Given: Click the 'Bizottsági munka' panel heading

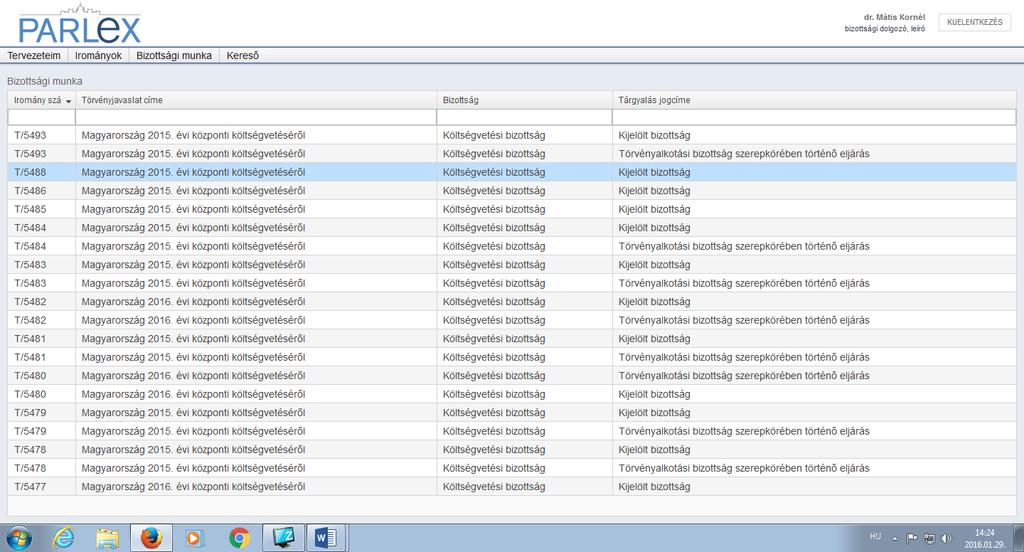Looking at the screenshot, I should [x=44, y=81].
